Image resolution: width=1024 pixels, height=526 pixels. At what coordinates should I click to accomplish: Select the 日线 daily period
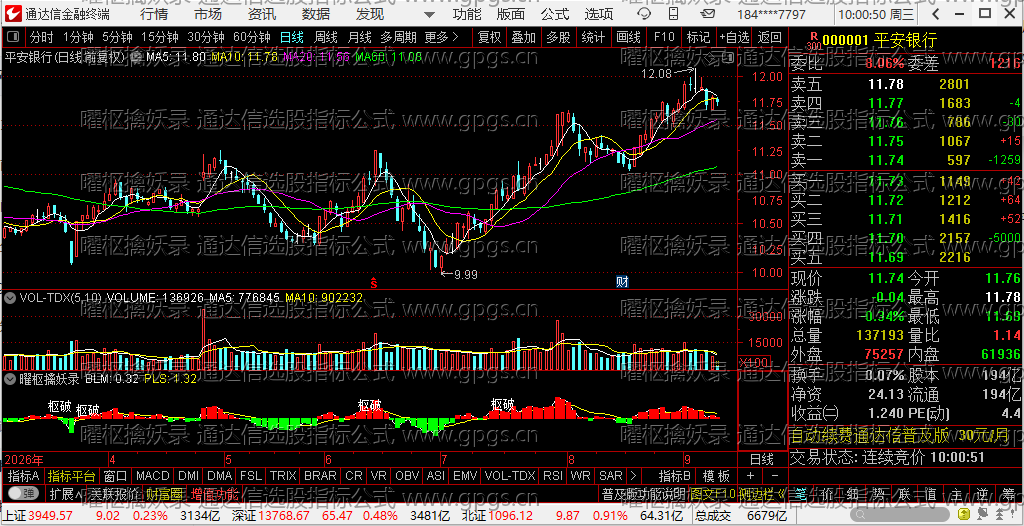pos(292,37)
